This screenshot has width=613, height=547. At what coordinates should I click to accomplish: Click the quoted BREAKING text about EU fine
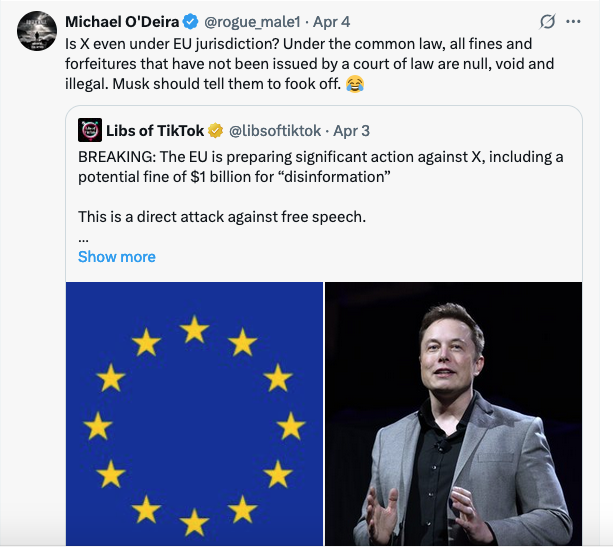(320, 167)
